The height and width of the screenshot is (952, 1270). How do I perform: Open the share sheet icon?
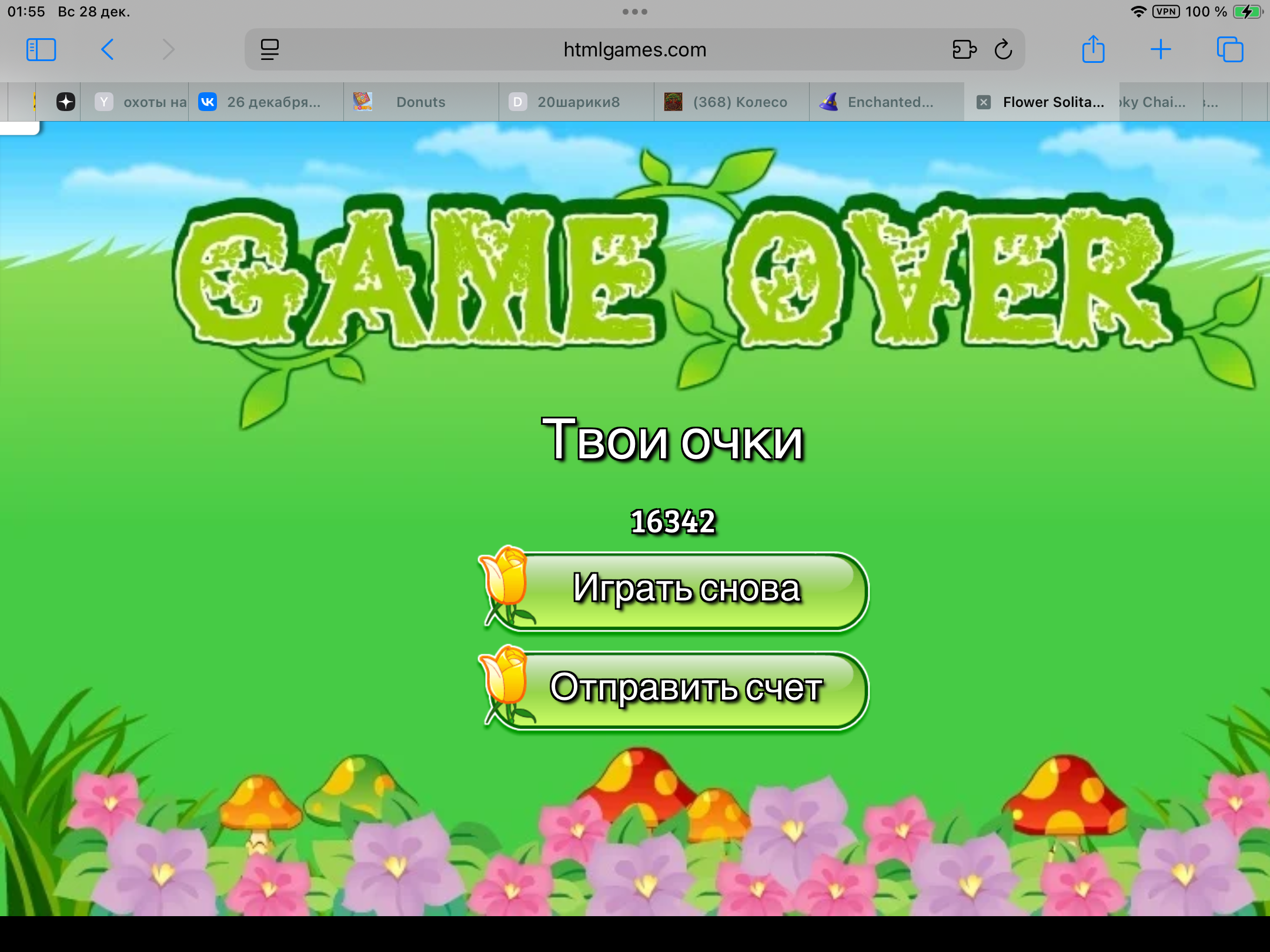click(1093, 50)
